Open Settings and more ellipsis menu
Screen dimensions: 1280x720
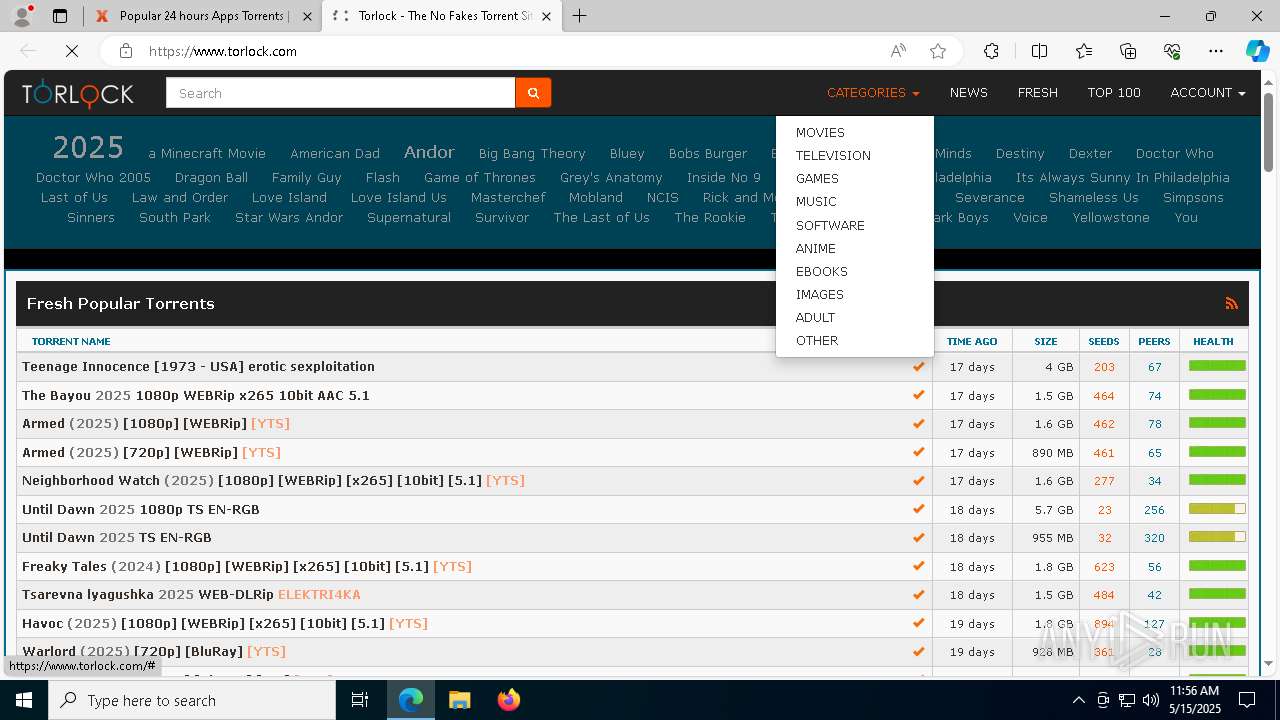[1216, 51]
